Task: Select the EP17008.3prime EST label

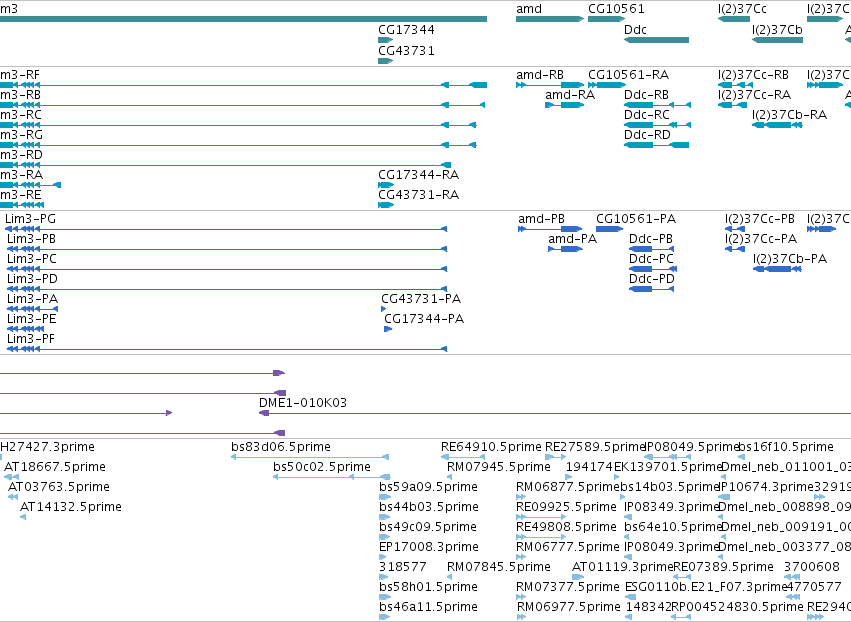Action: (x=429, y=547)
